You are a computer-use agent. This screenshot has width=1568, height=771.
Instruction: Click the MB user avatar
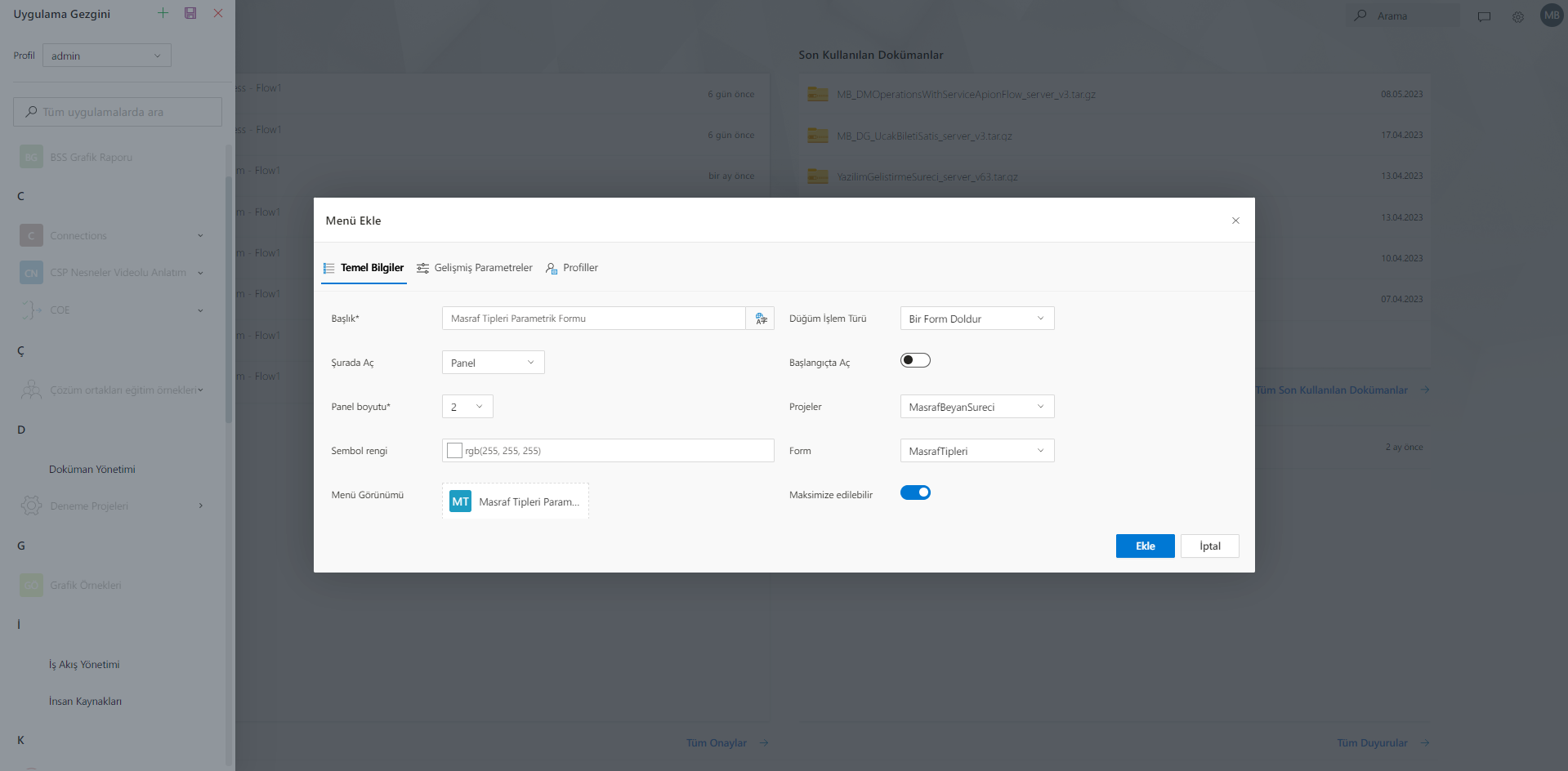1552,15
